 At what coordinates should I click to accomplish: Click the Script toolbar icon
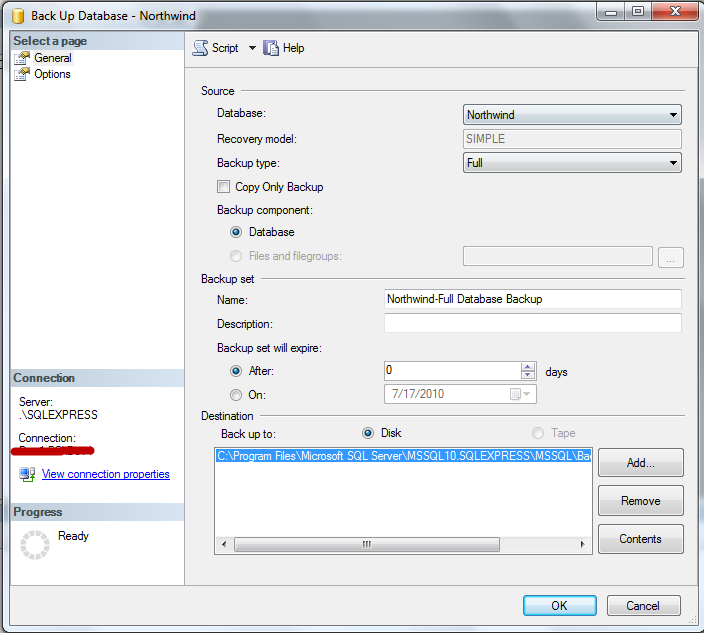click(x=200, y=48)
